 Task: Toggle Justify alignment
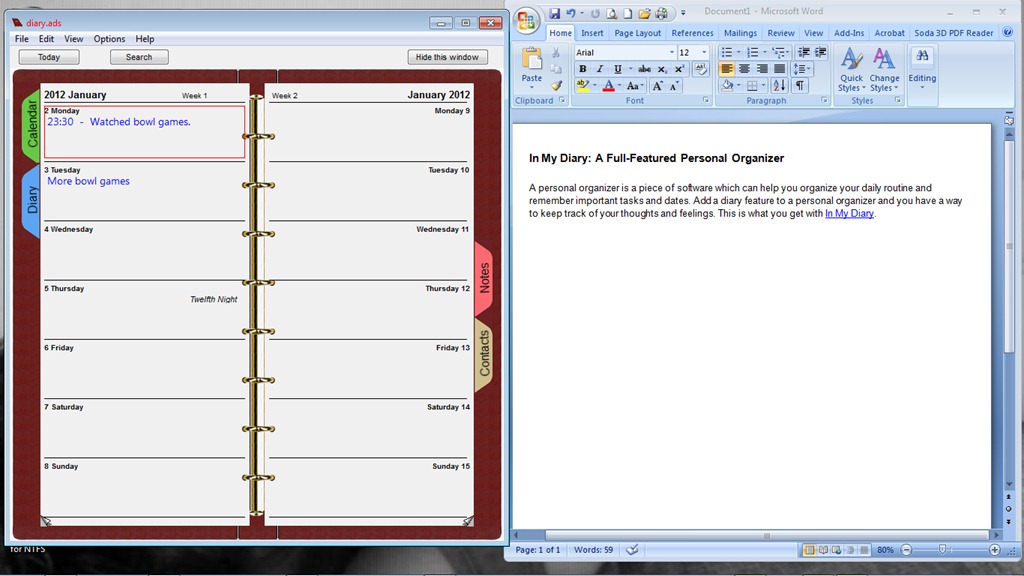pyautogui.click(x=779, y=69)
